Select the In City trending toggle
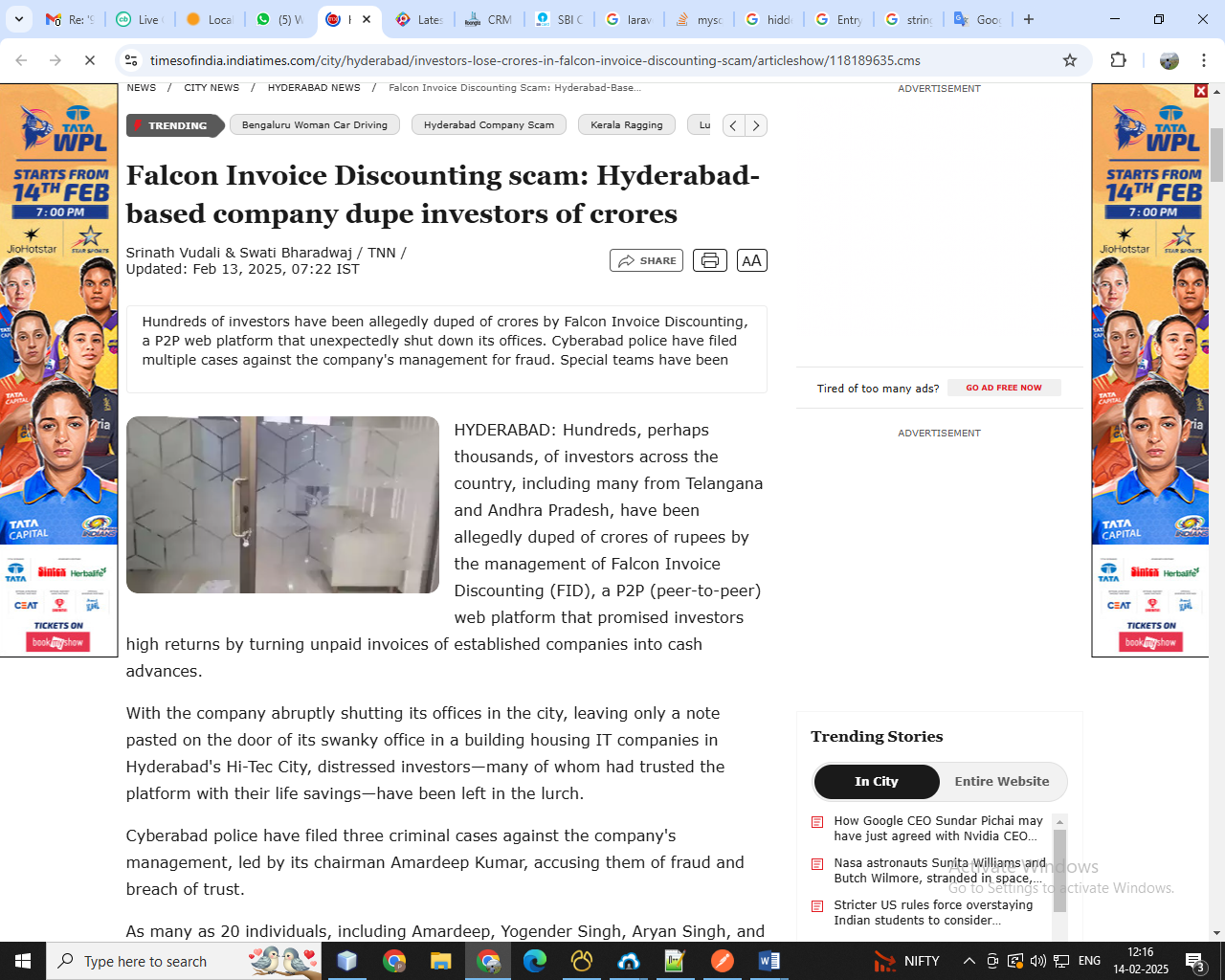The image size is (1225, 980). (877, 782)
